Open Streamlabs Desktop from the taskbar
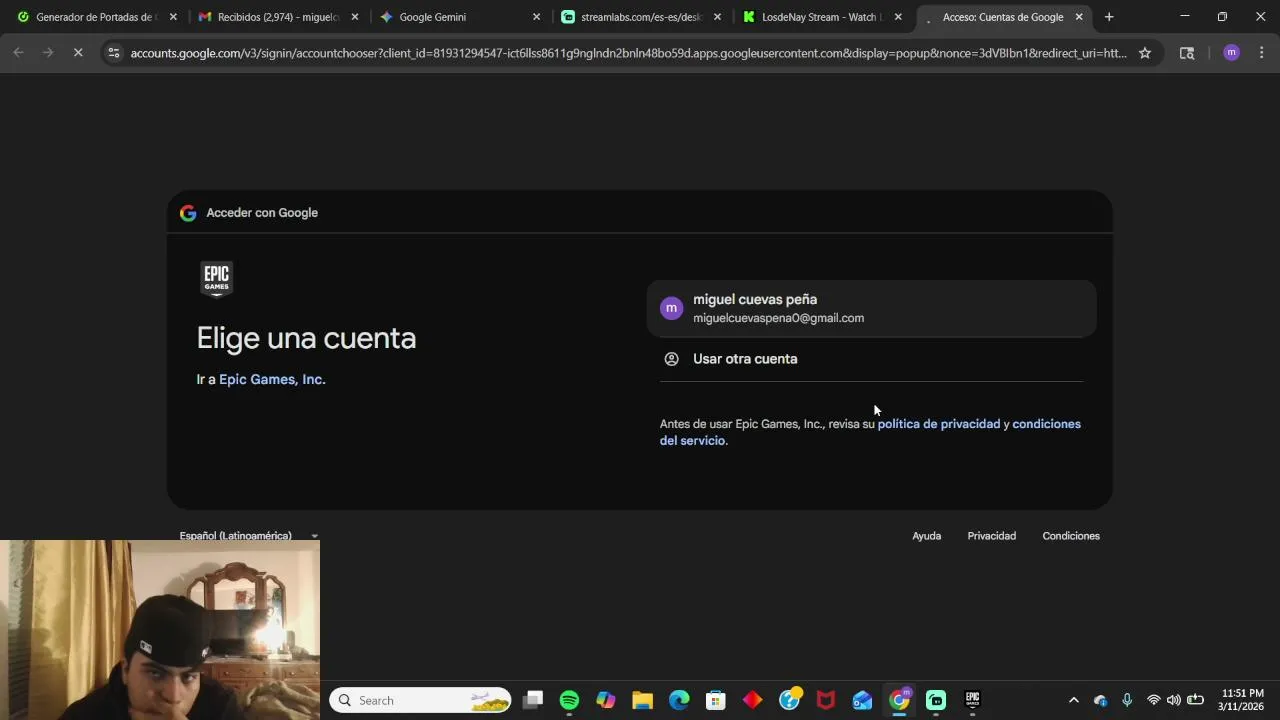 [x=936, y=700]
